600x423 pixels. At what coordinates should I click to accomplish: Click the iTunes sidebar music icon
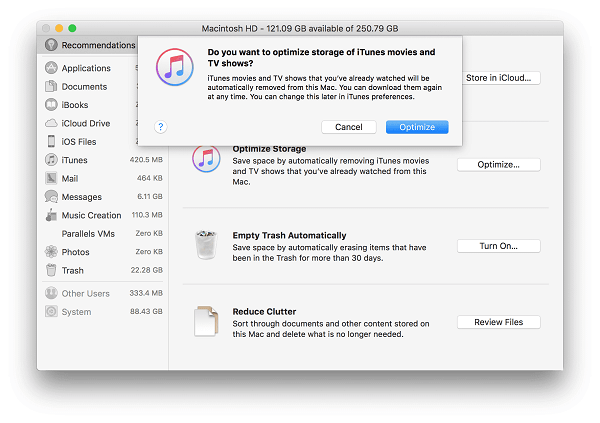[x=51, y=160]
